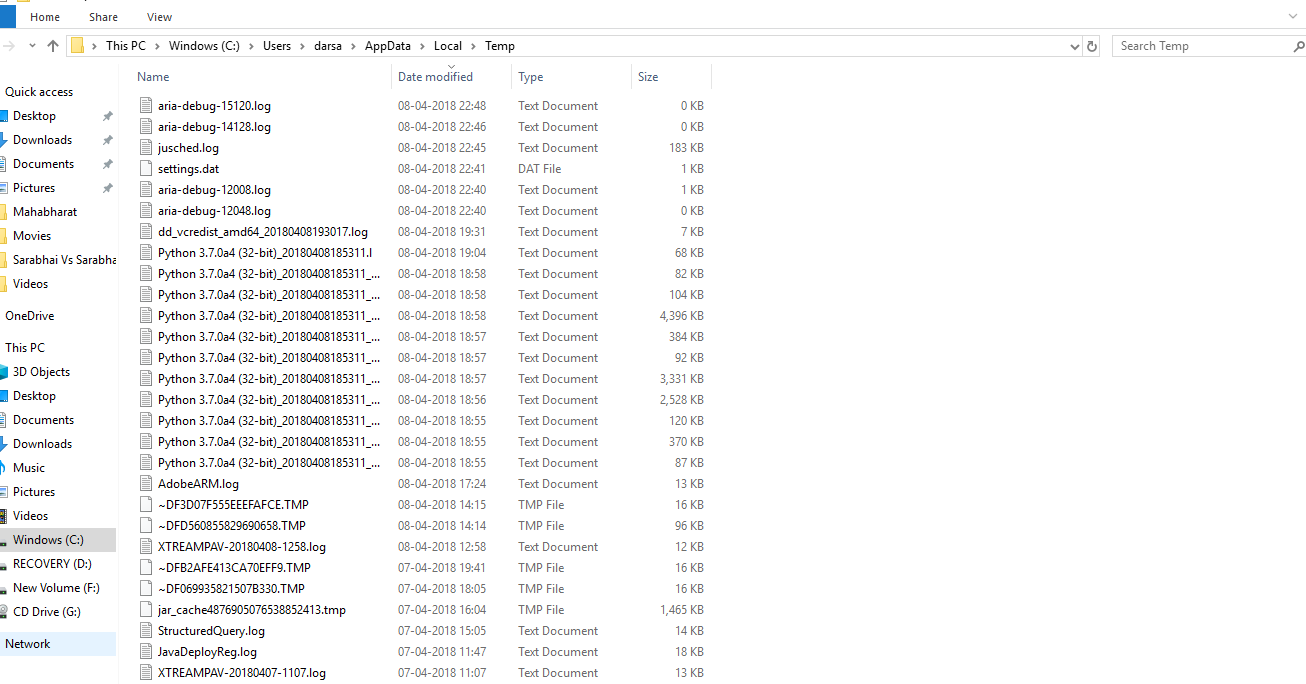1306x684 pixels.
Task: Open the Home ribbon tab
Action: coord(45,17)
